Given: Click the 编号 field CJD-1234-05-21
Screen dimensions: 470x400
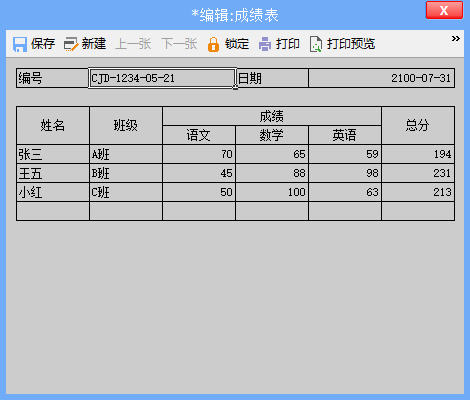Looking at the screenshot, I should [x=162, y=78].
